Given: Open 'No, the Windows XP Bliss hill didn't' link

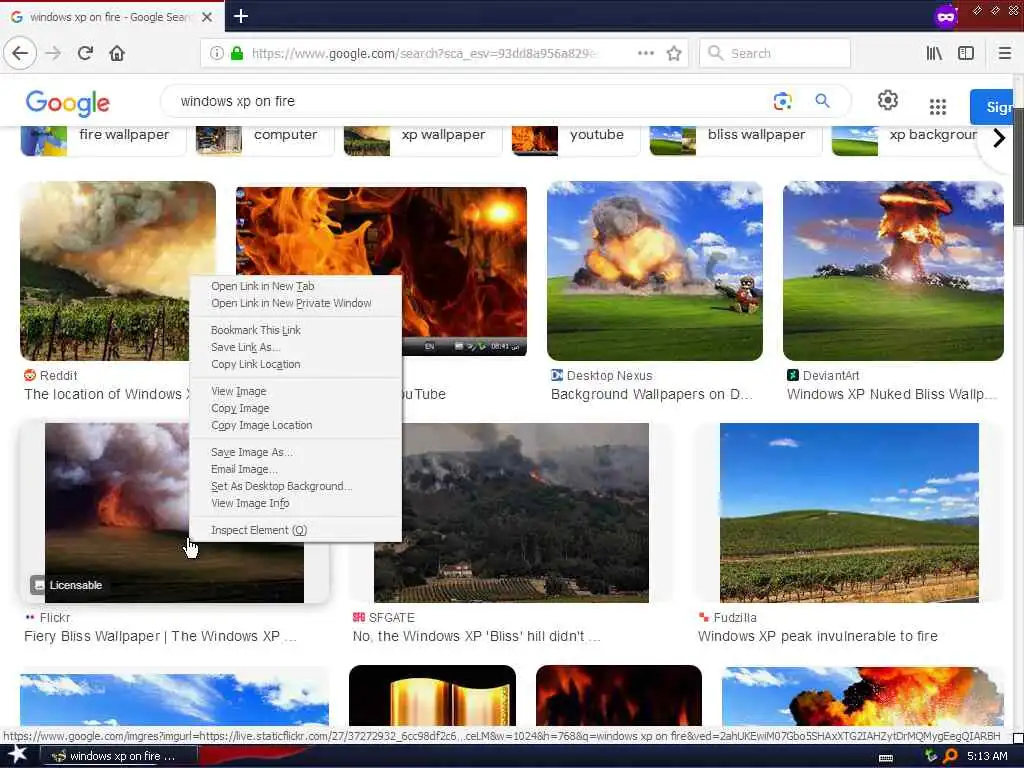Looking at the screenshot, I should [x=476, y=636].
